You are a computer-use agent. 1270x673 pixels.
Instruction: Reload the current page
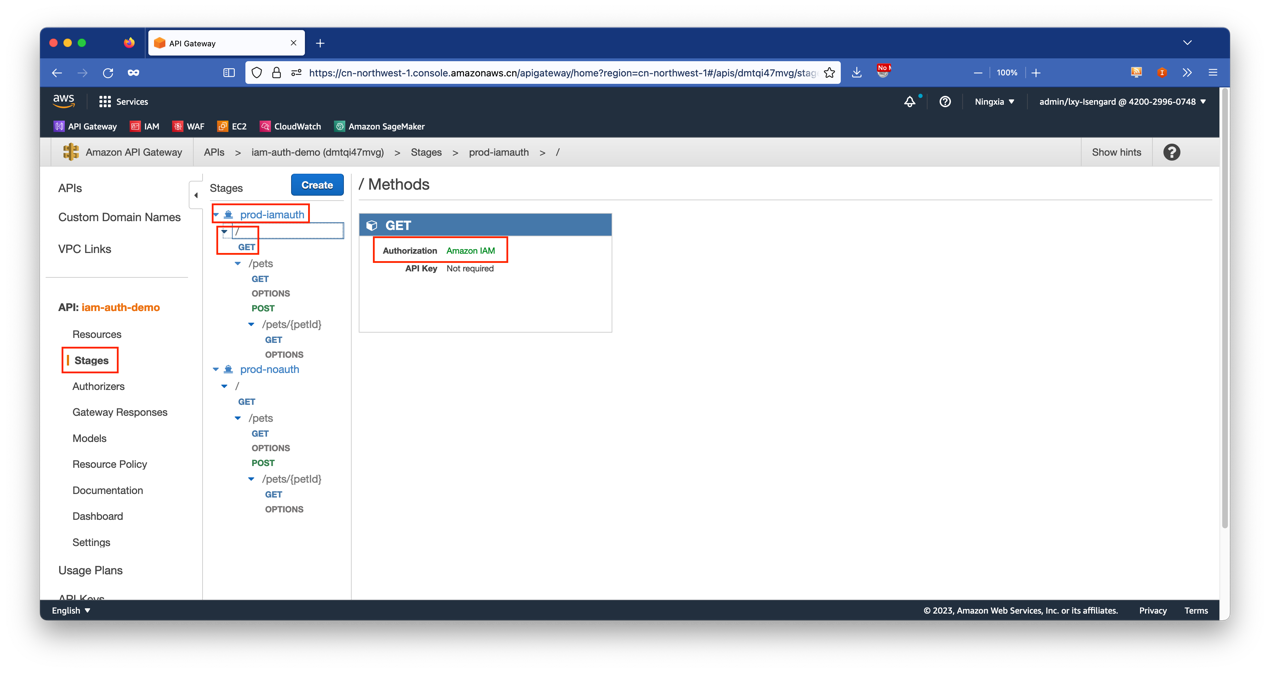[x=108, y=73]
